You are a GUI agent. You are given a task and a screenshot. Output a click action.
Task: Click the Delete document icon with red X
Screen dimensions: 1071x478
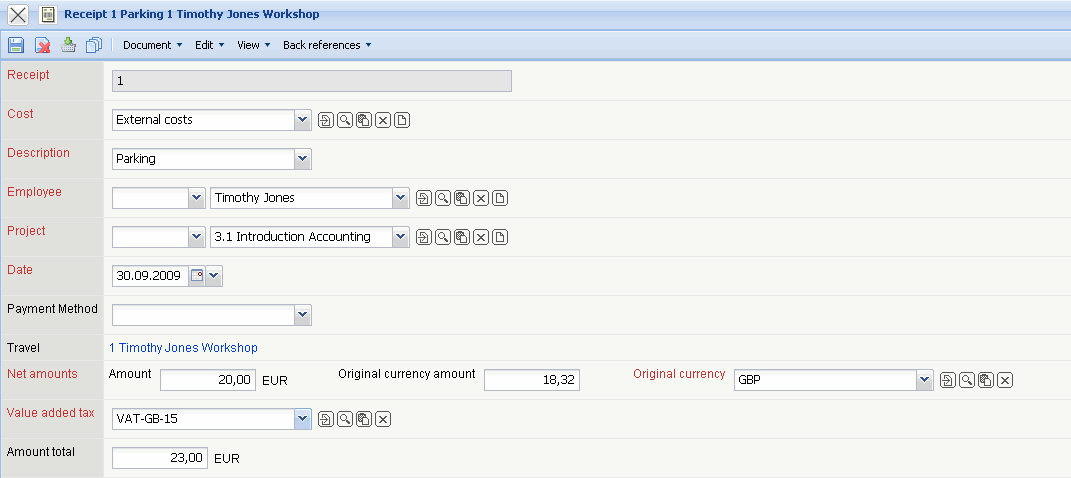[x=42, y=45]
